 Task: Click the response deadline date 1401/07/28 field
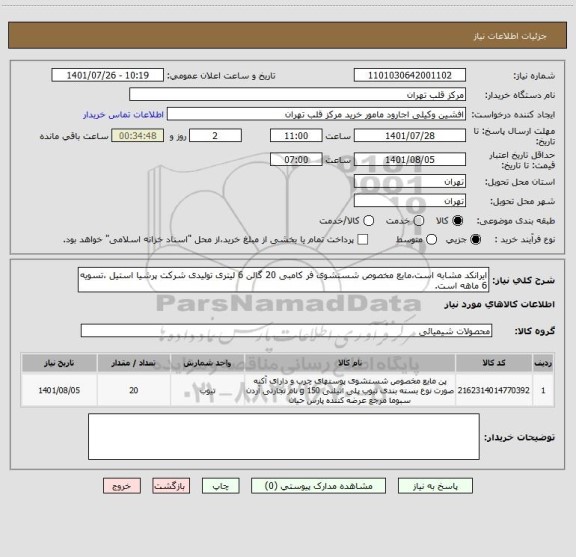tap(410, 136)
